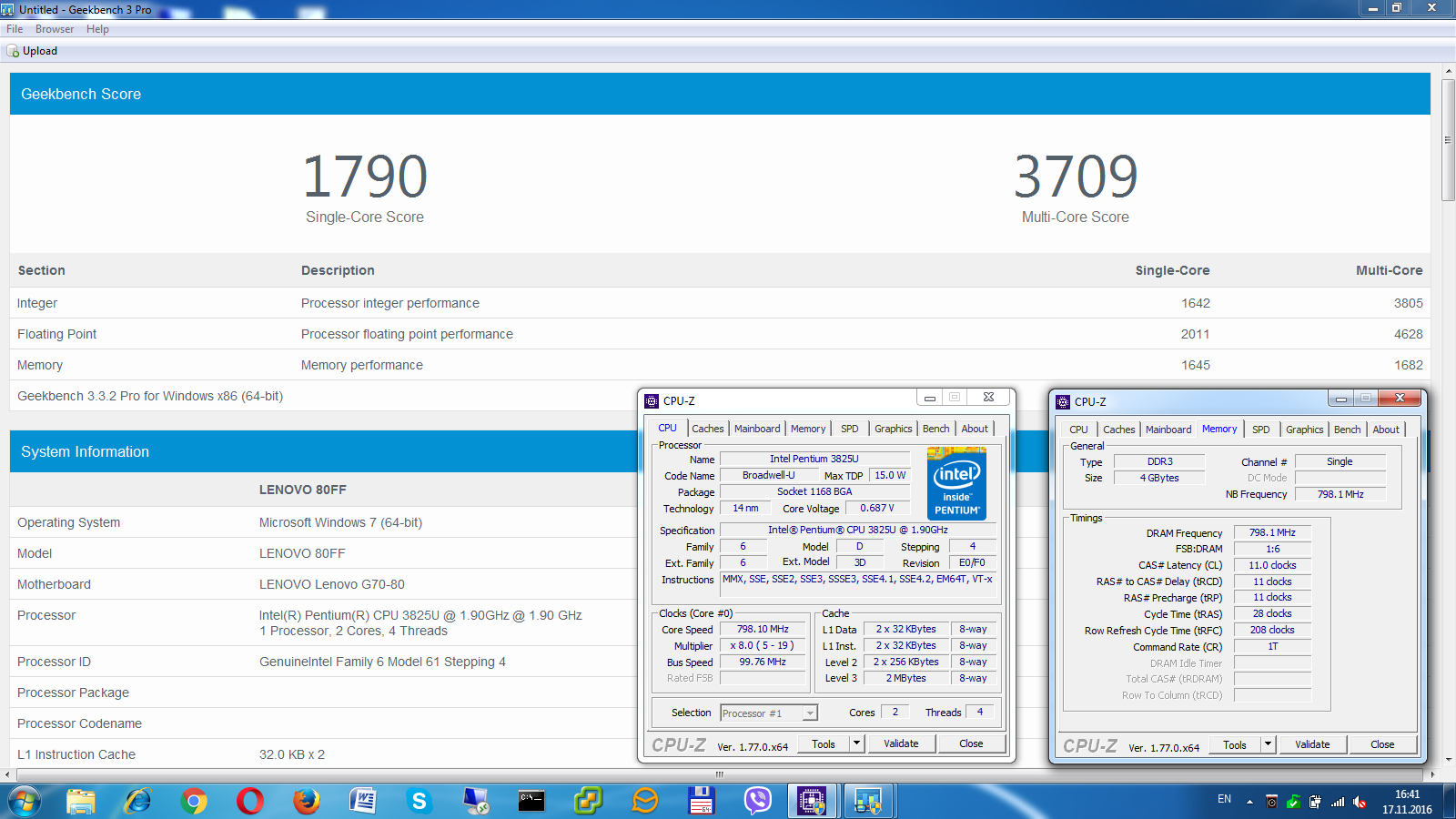
Task: Click the Upload button text
Action: click(40, 51)
